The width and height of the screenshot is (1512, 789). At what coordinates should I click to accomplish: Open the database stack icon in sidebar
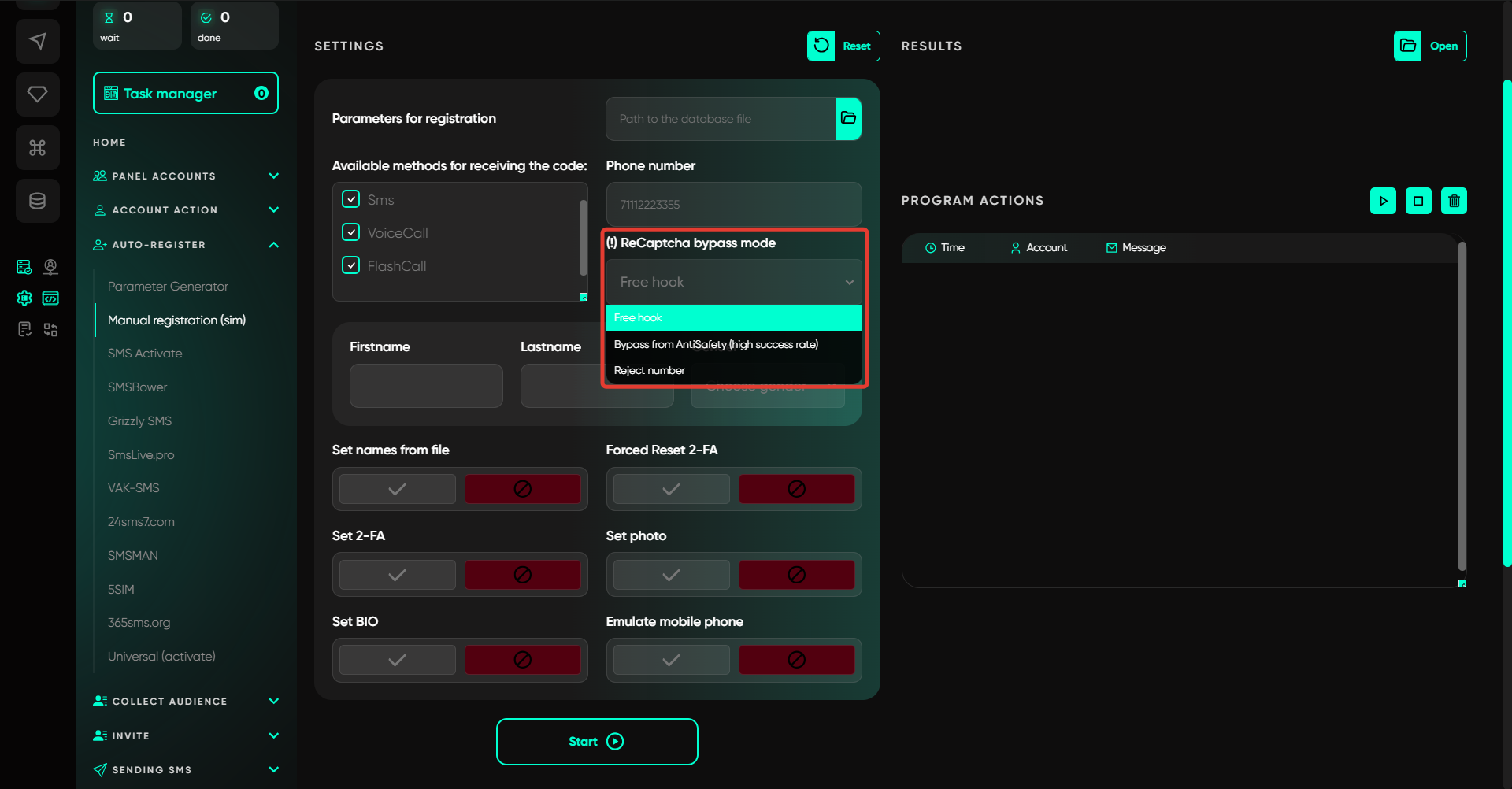(37, 201)
